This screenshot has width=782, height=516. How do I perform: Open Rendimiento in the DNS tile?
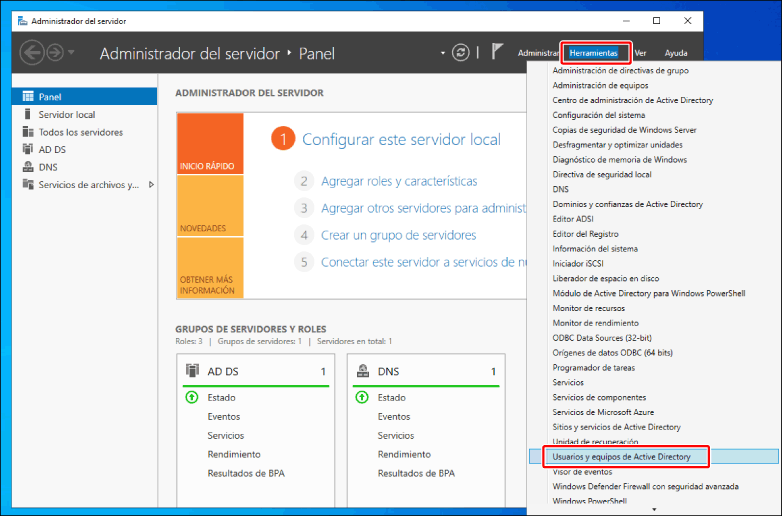pos(404,454)
